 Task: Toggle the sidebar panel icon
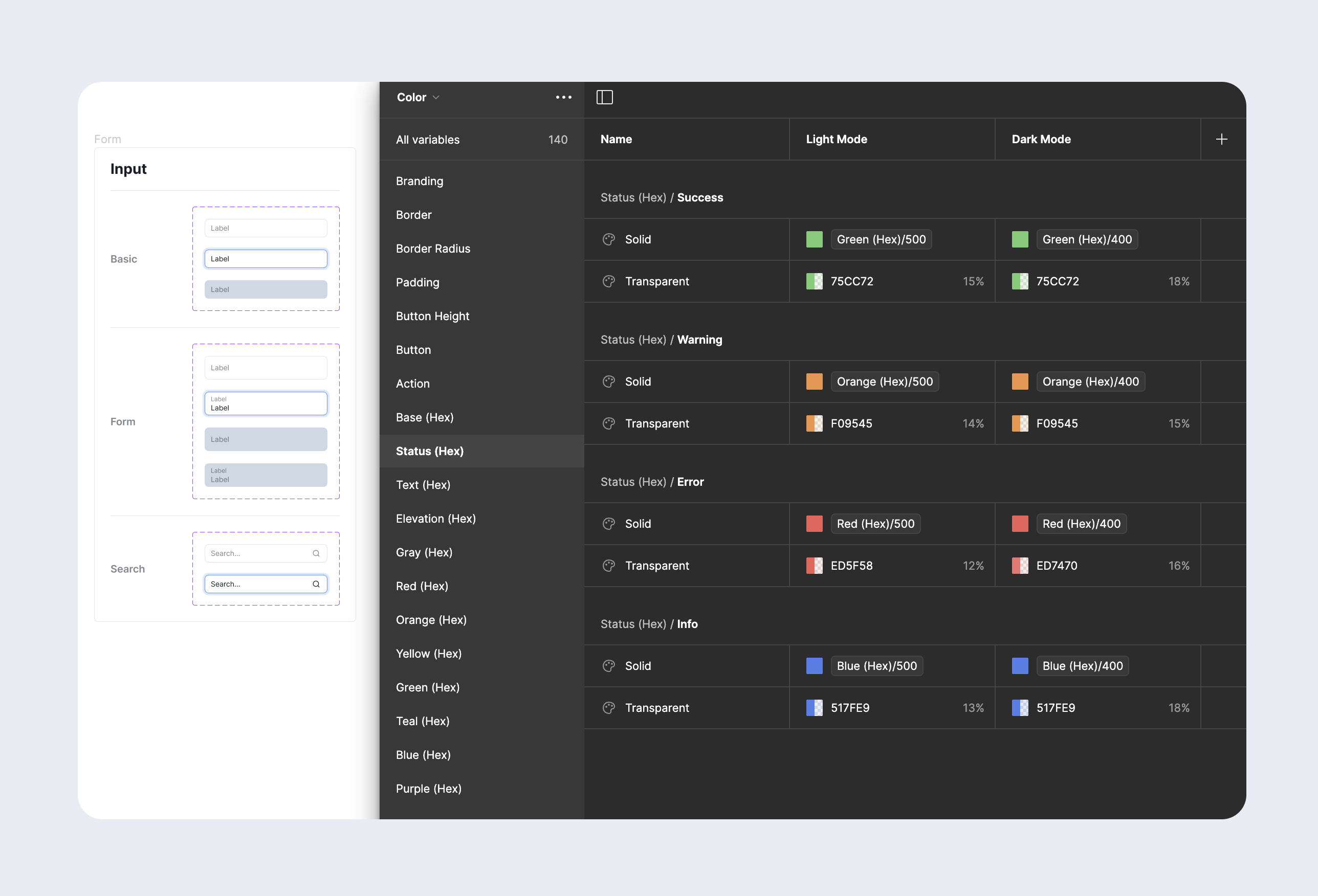605,98
